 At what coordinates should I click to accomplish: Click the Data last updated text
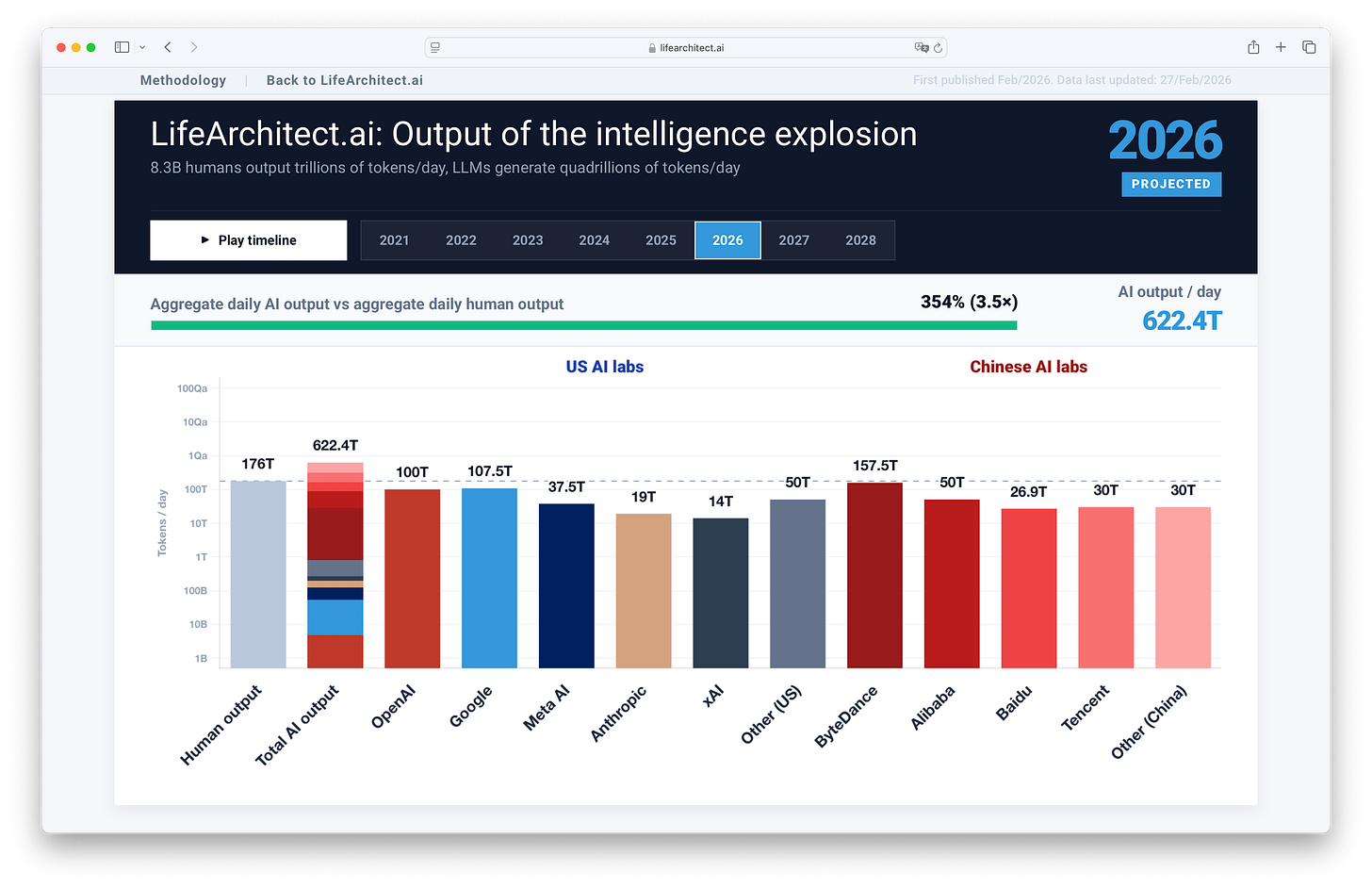point(1144,80)
